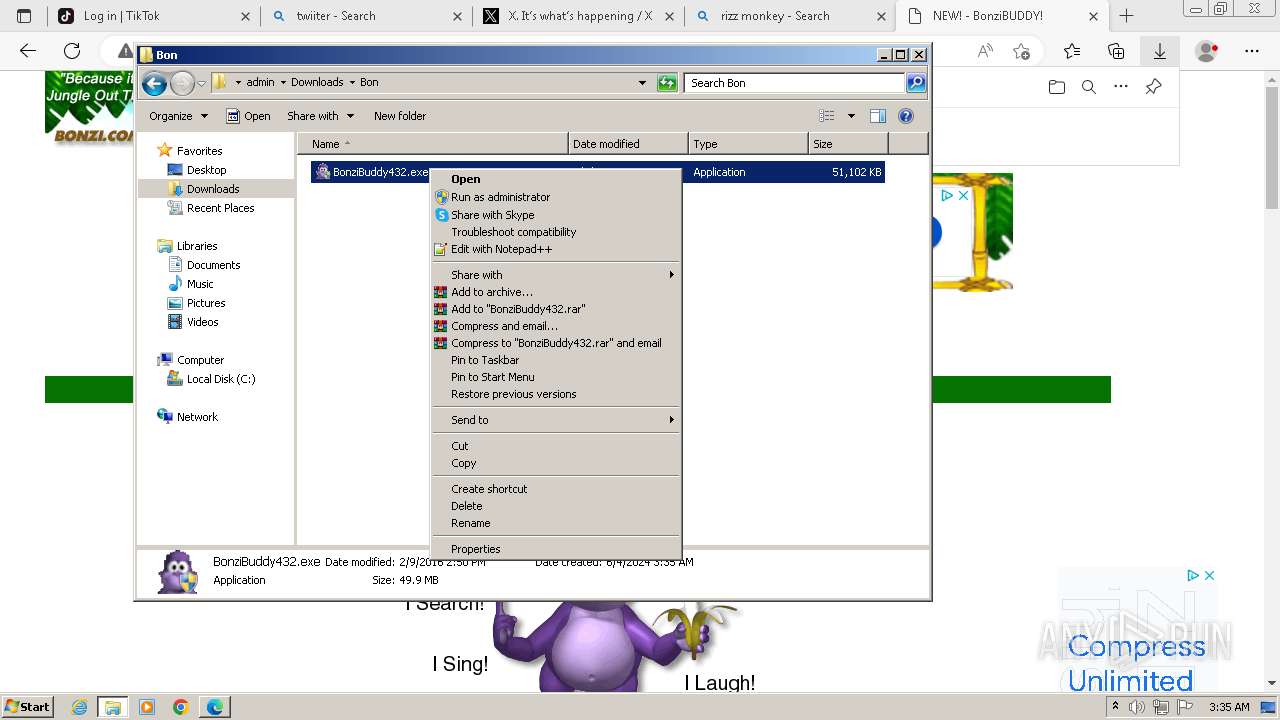Click Explorer Back navigation arrow
Viewport: 1280px width, 720px height.
154,83
